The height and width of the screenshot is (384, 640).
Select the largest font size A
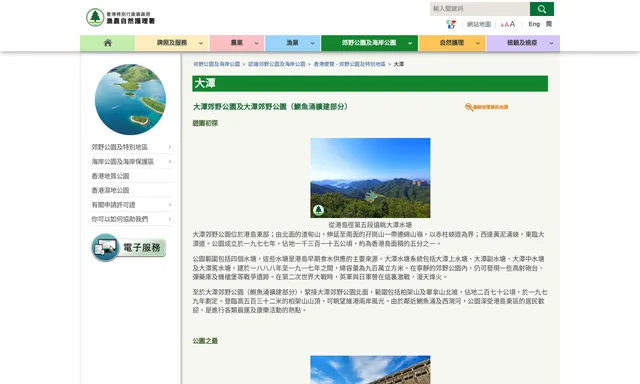(512, 24)
